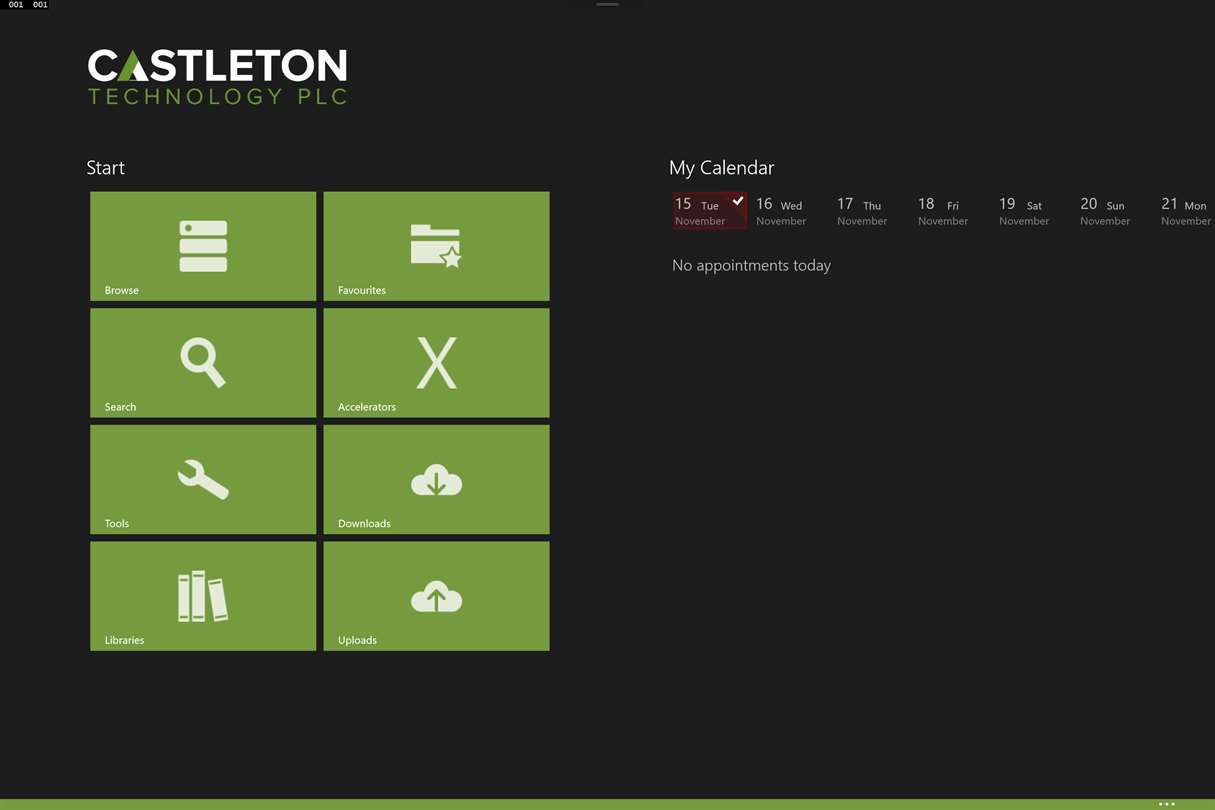Select Friday 18 November in calendar
The height and width of the screenshot is (810, 1215).
[943, 211]
